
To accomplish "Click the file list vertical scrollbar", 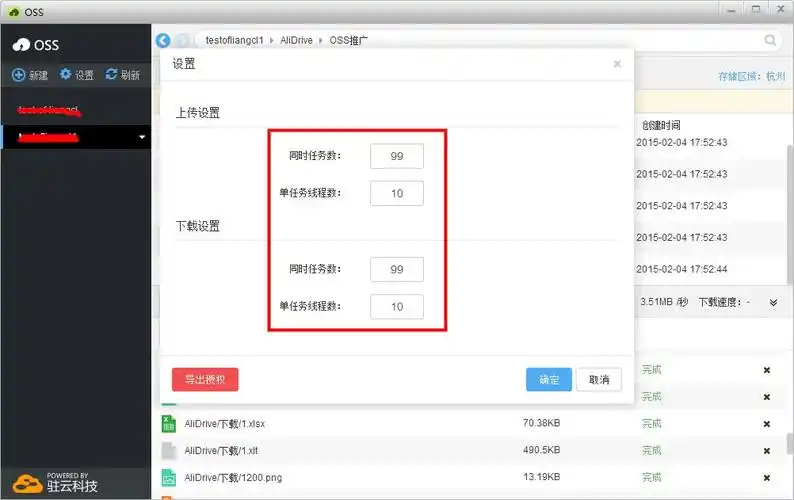I will (x=790, y=213).
